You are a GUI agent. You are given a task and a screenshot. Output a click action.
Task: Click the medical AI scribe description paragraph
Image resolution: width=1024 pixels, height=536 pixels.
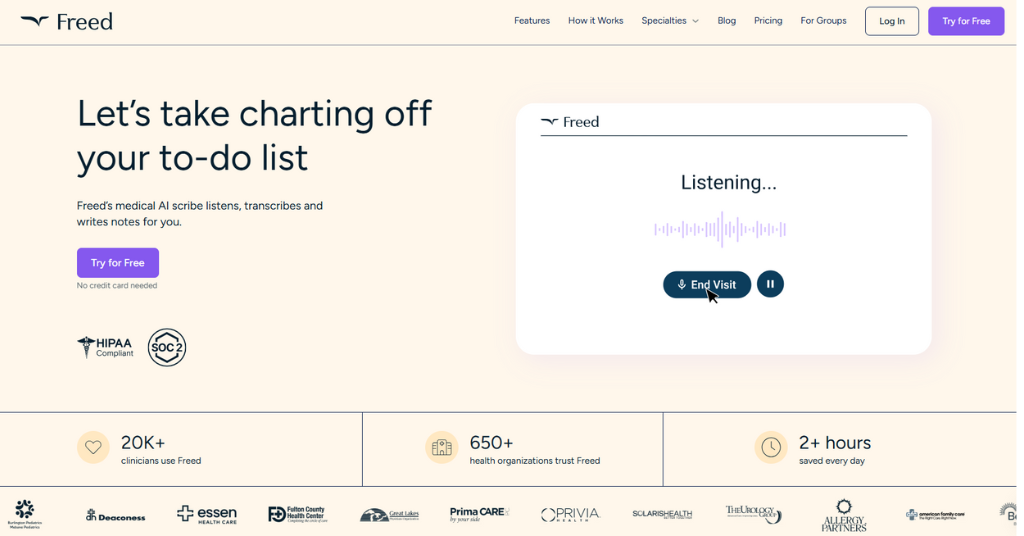click(200, 213)
